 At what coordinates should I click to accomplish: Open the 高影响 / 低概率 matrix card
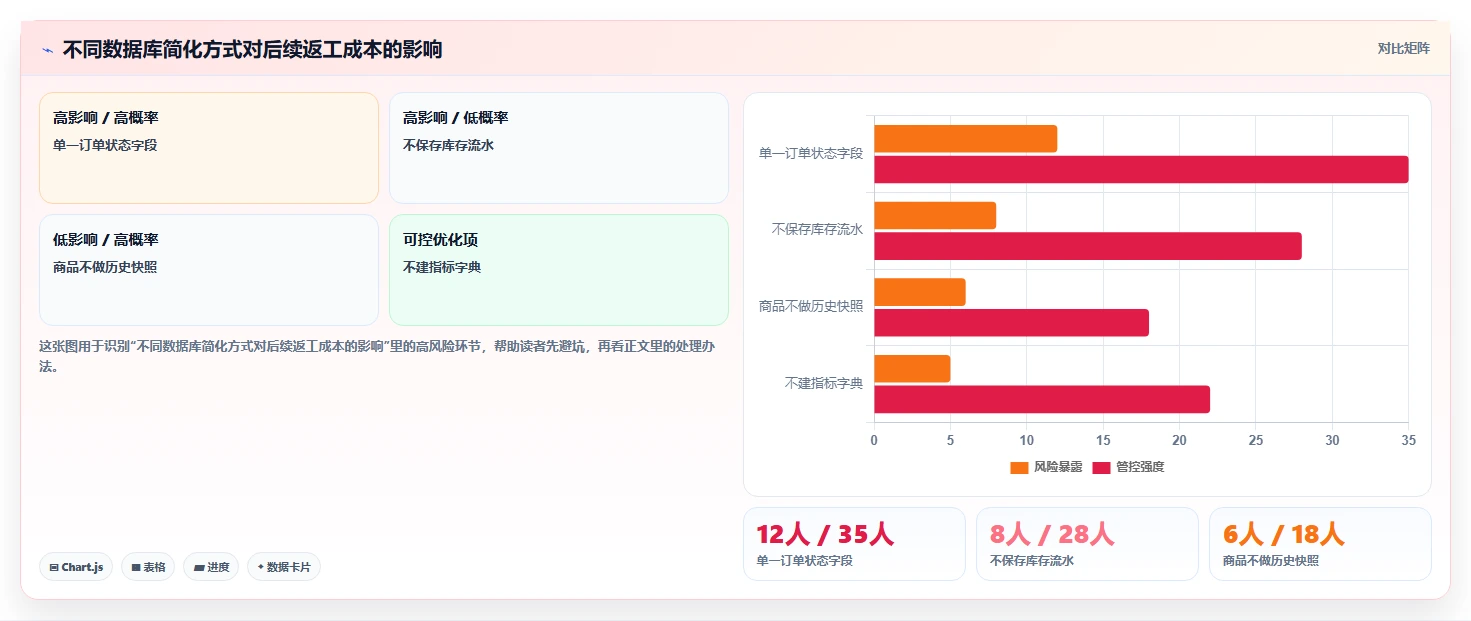pyautogui.click(x=559, y=148)
